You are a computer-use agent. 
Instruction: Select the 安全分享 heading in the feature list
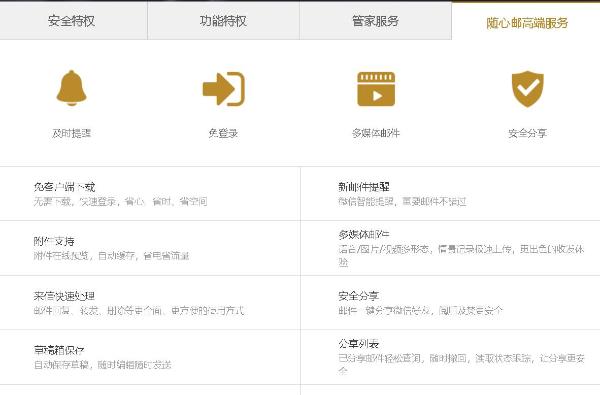pyautogui.click(x=359, y=296)
